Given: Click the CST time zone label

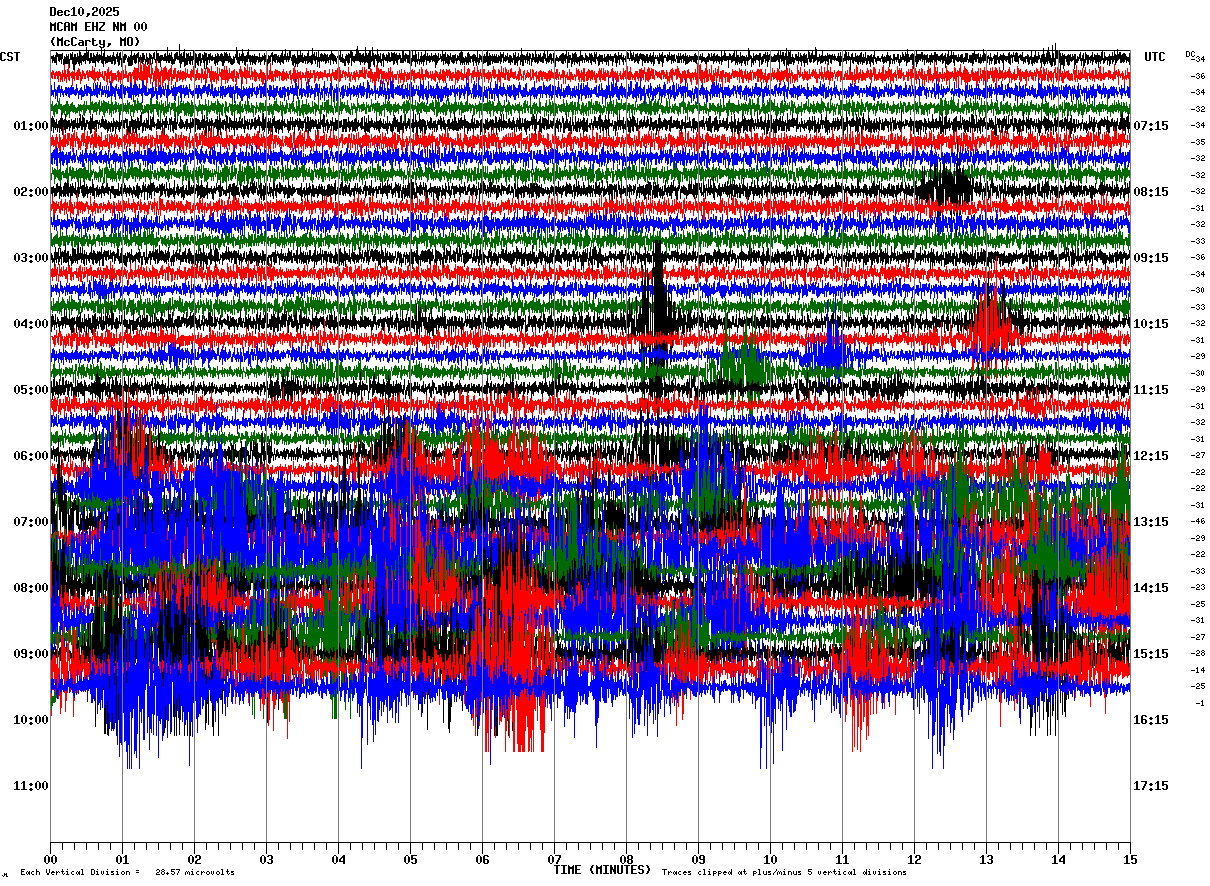Looking at the screenshot, I should tap(10, 57).
